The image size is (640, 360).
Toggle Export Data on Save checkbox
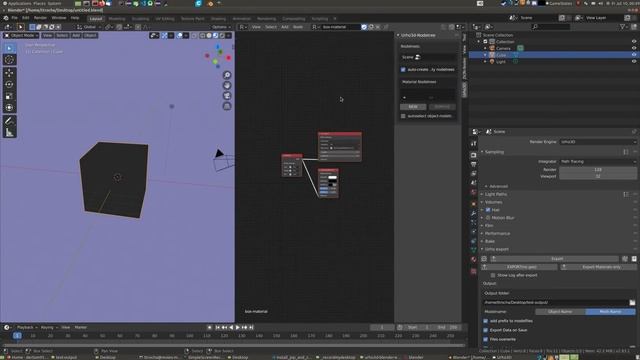tap(486, 330)
